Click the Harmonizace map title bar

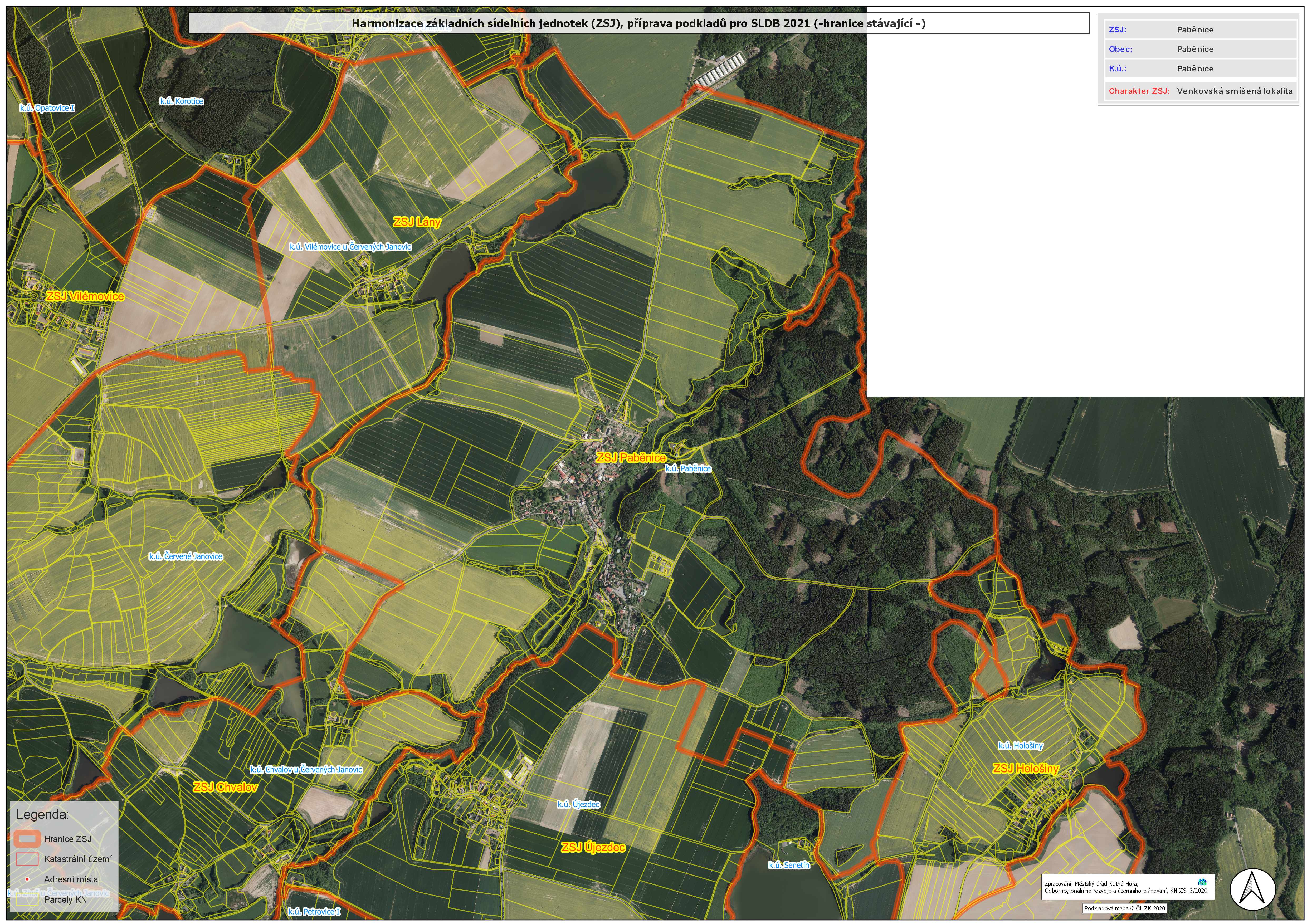[638, 23]
